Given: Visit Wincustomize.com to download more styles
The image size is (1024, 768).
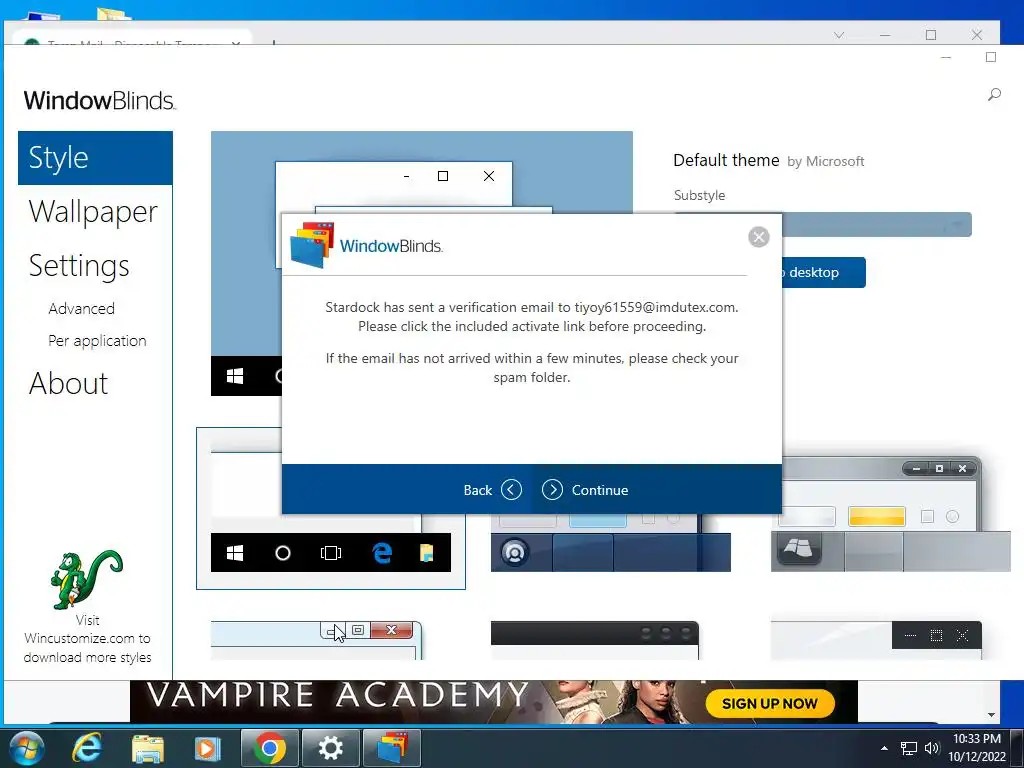Looking at the screenshot, I should pos(88,639).
